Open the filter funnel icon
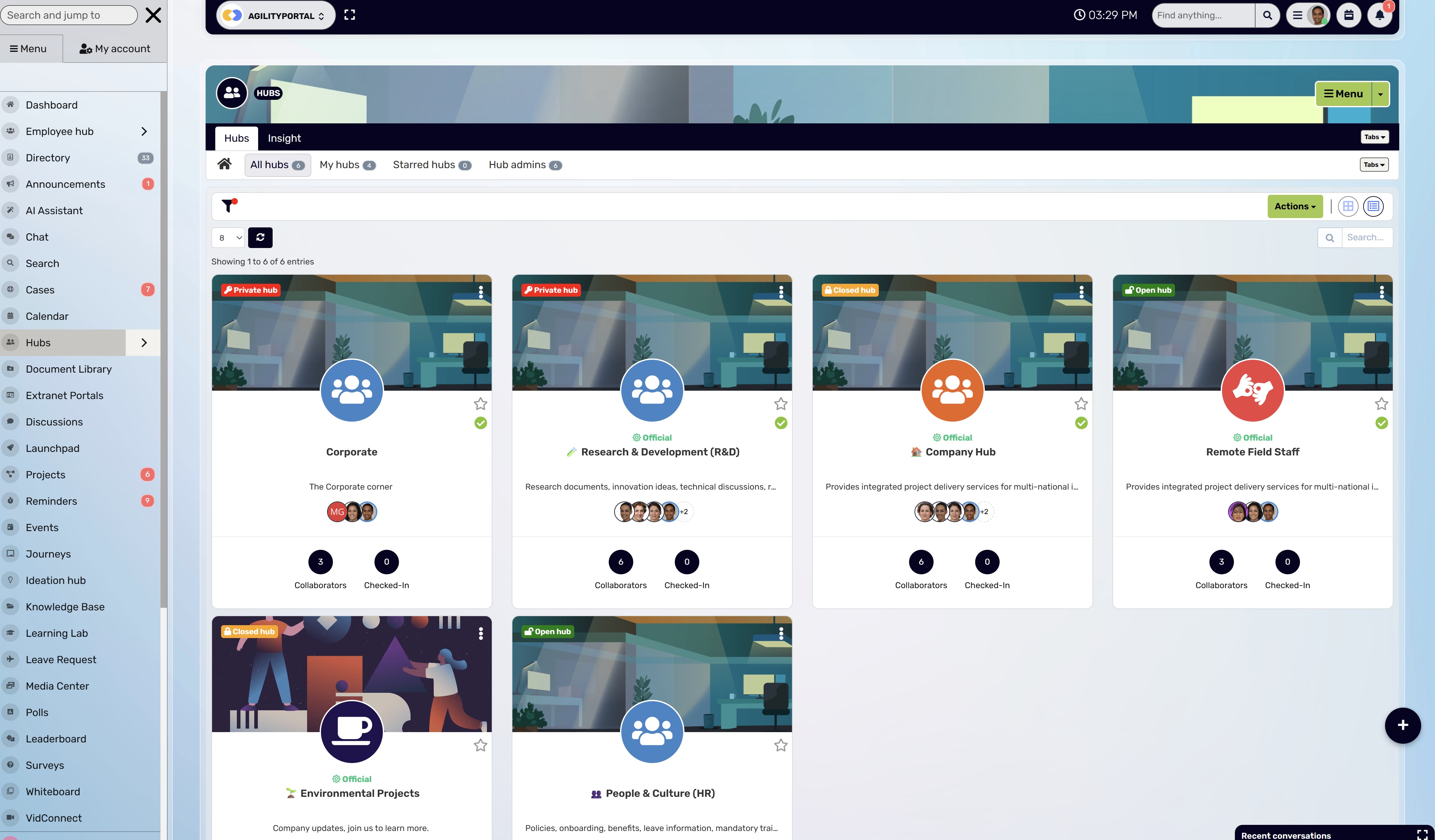The image size is (1435, 840). pyautogui.click(x=229, y=206)
